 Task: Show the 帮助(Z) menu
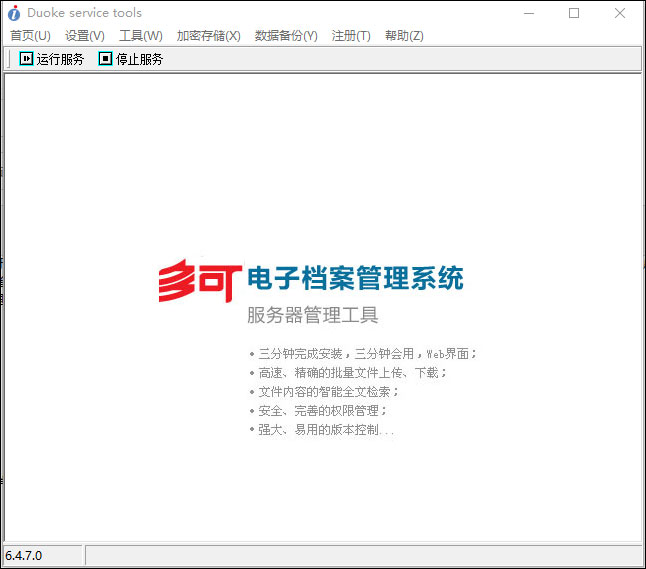404,36
